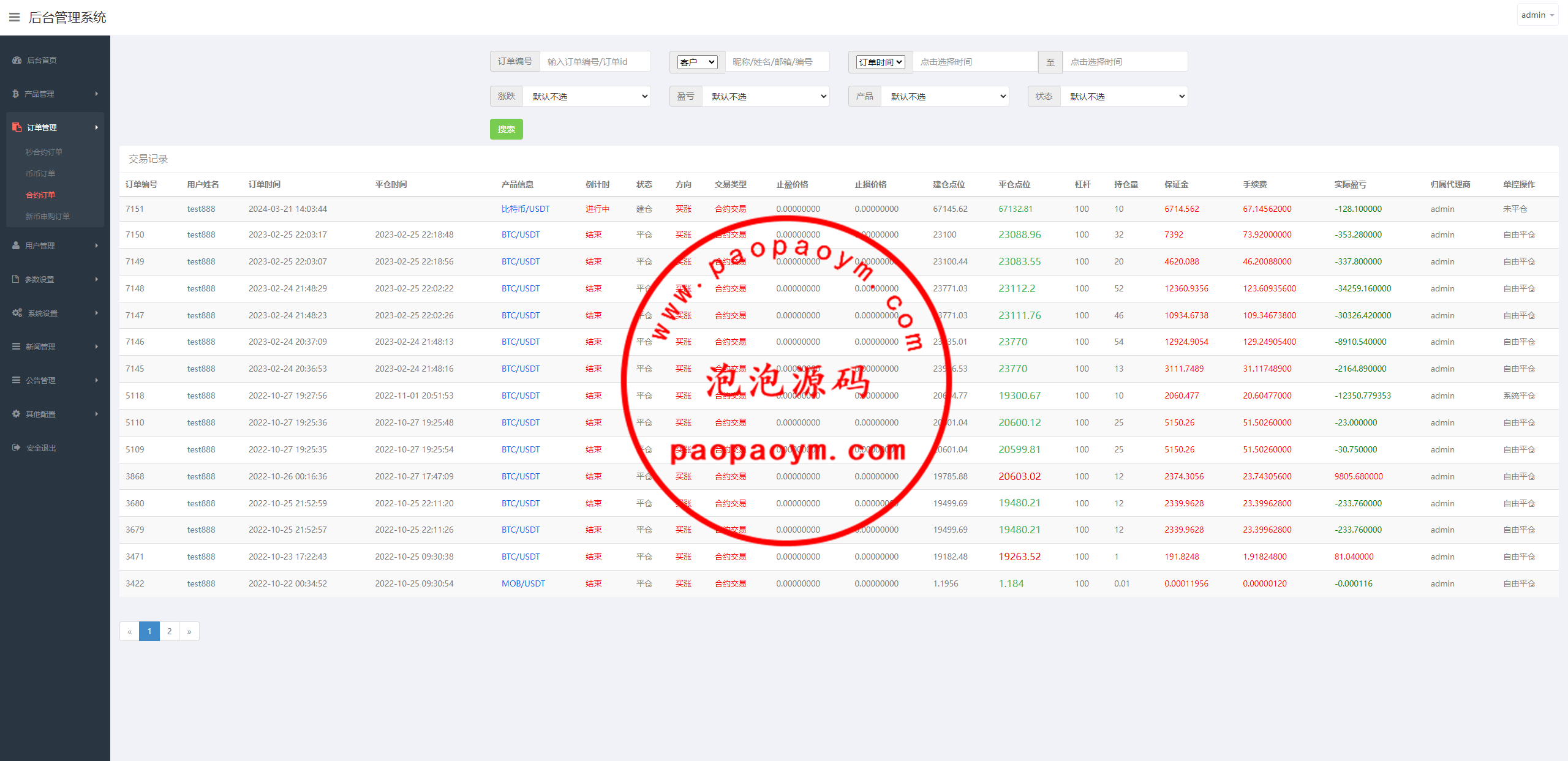Open 比特币/USDT product link in order 7151

(x=526, y=209)
